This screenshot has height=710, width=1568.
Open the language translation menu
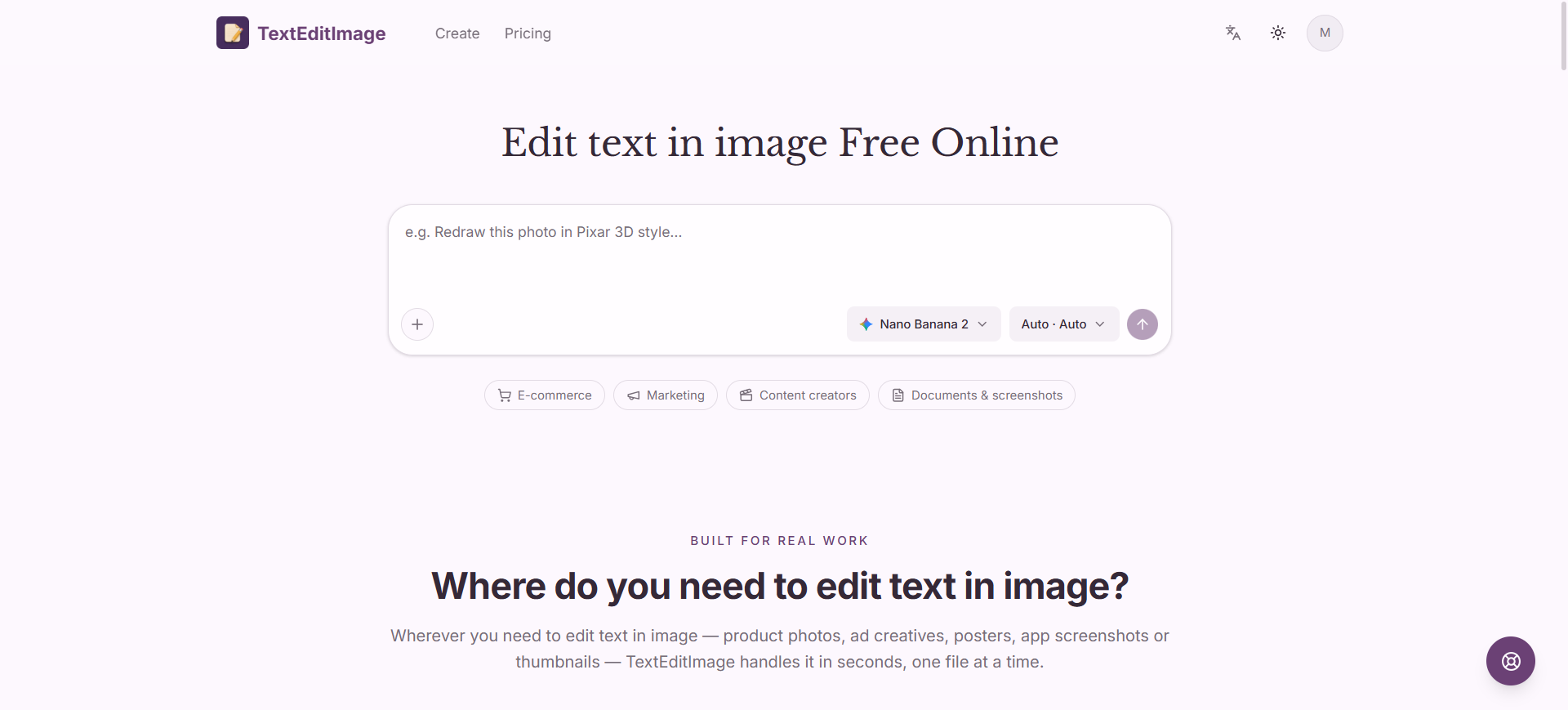click(x=1233, y=33)
